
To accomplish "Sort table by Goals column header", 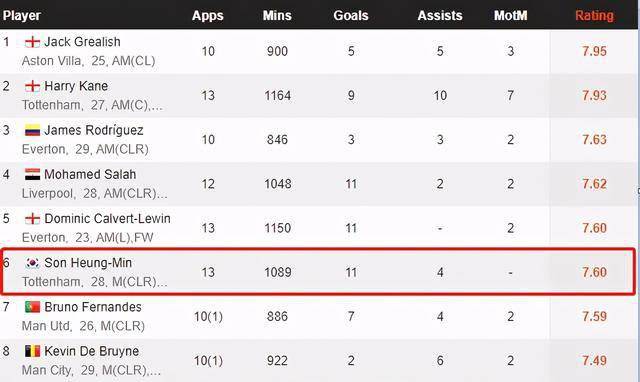I will (x=351, y=16).
